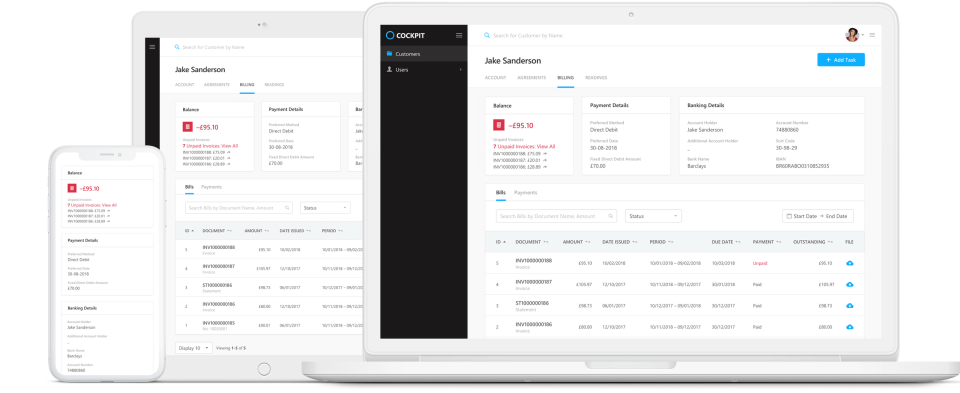Sort laptop table by Payment column
Viewport: 960px width, 393px height.
pos(767,242)
